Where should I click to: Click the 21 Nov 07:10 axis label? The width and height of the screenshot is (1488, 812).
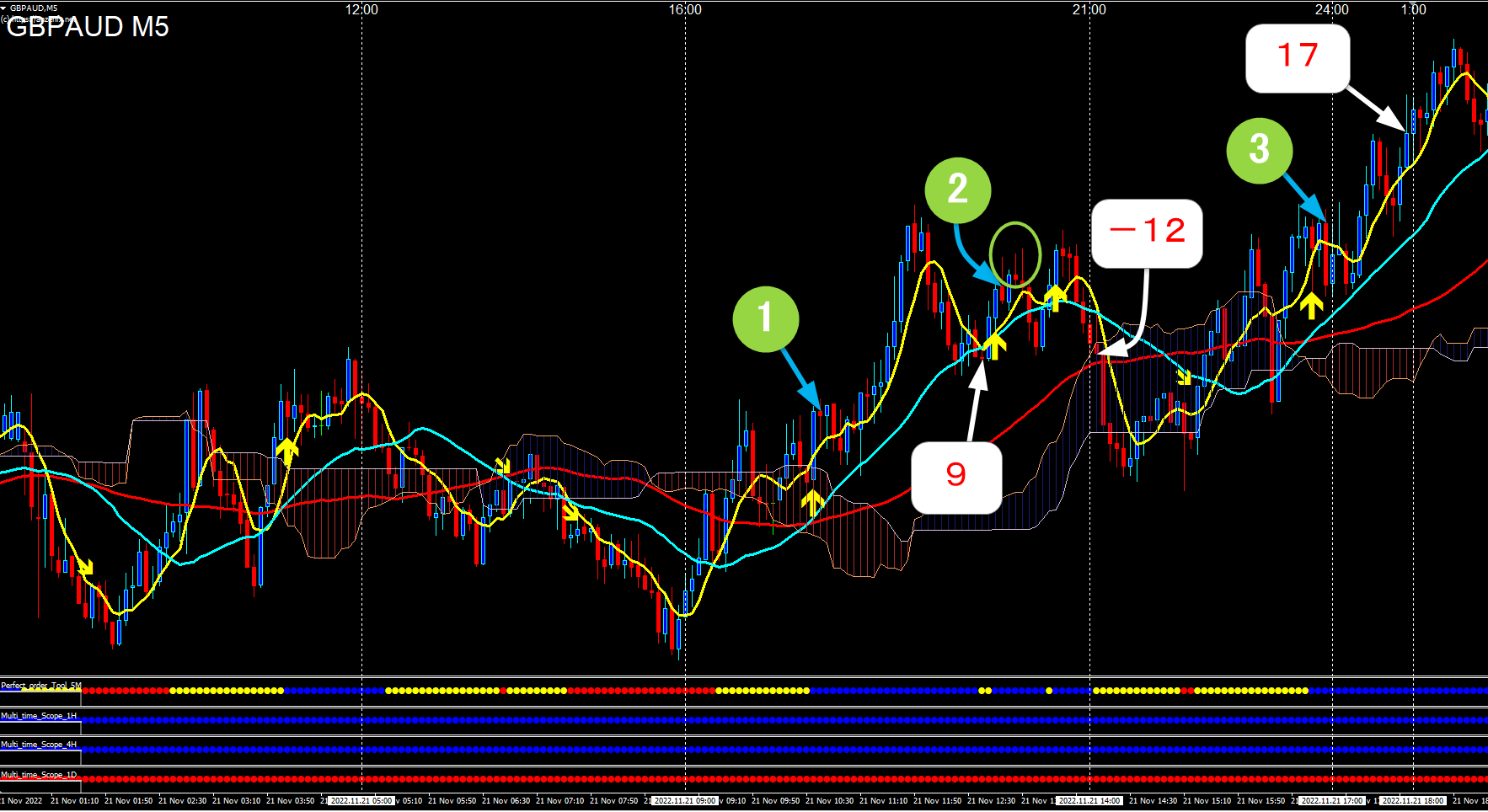coord(559,801)
